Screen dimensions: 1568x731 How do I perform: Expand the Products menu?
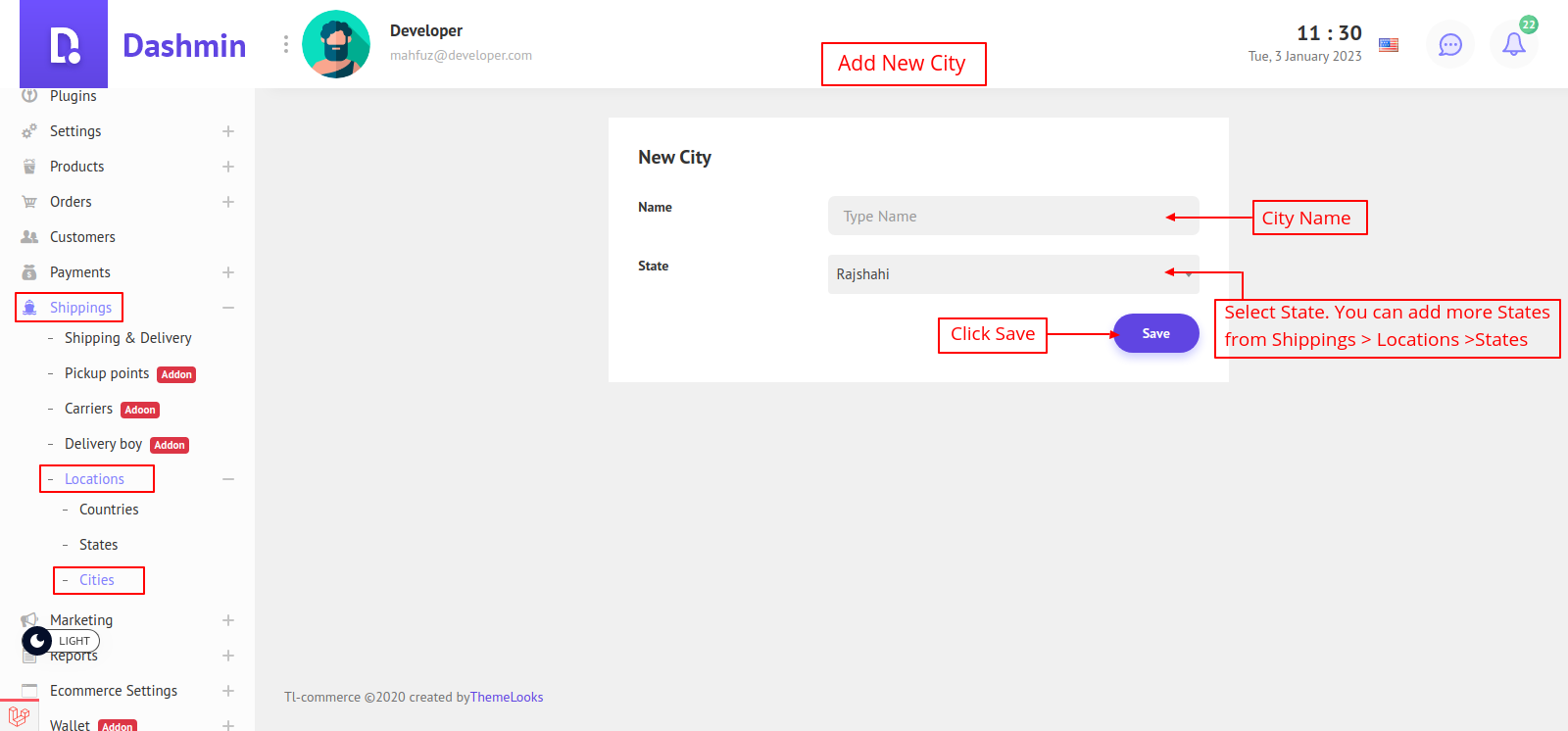(228, 167)
